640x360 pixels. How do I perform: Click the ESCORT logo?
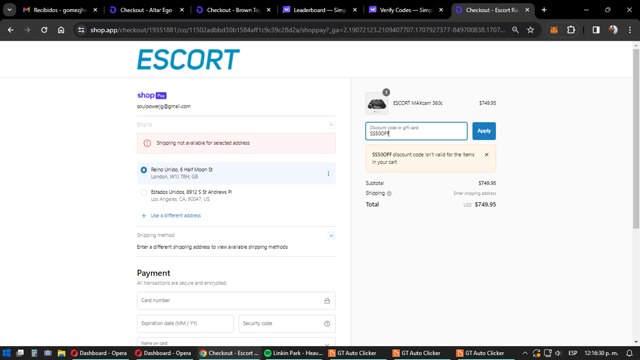[188, 60]
